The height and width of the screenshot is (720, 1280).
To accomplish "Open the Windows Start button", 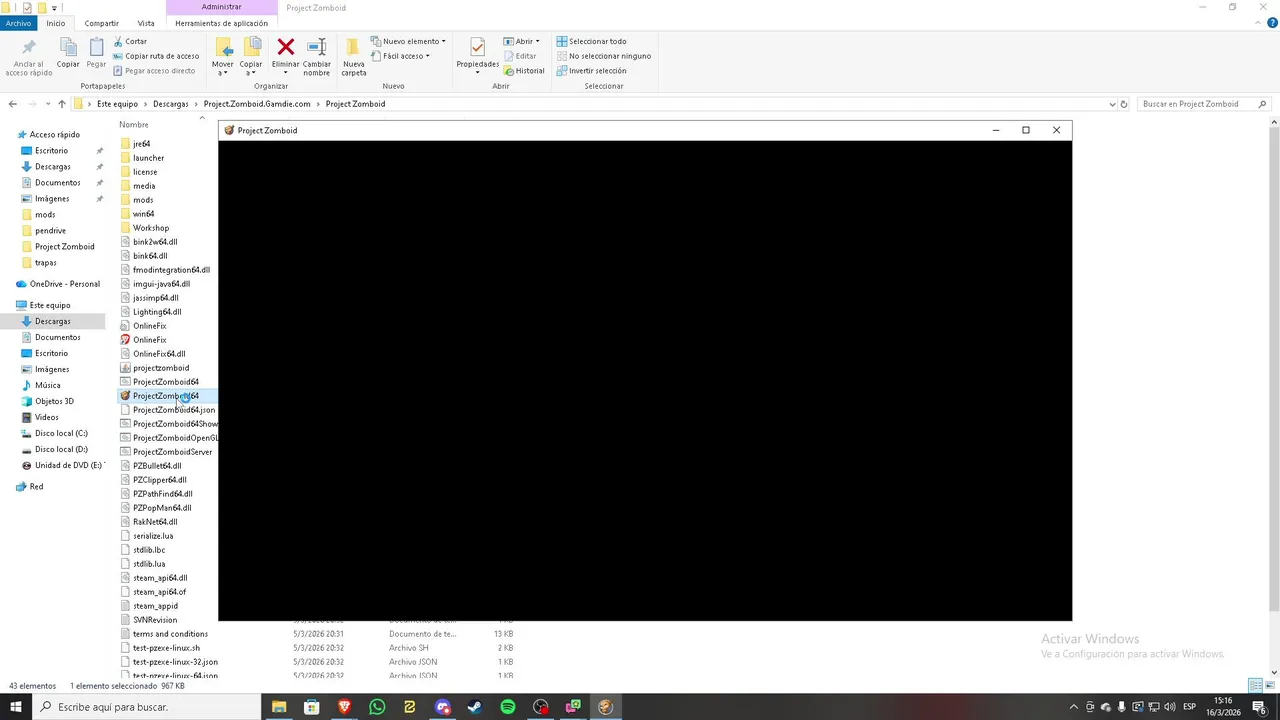I will pos(16,707).
